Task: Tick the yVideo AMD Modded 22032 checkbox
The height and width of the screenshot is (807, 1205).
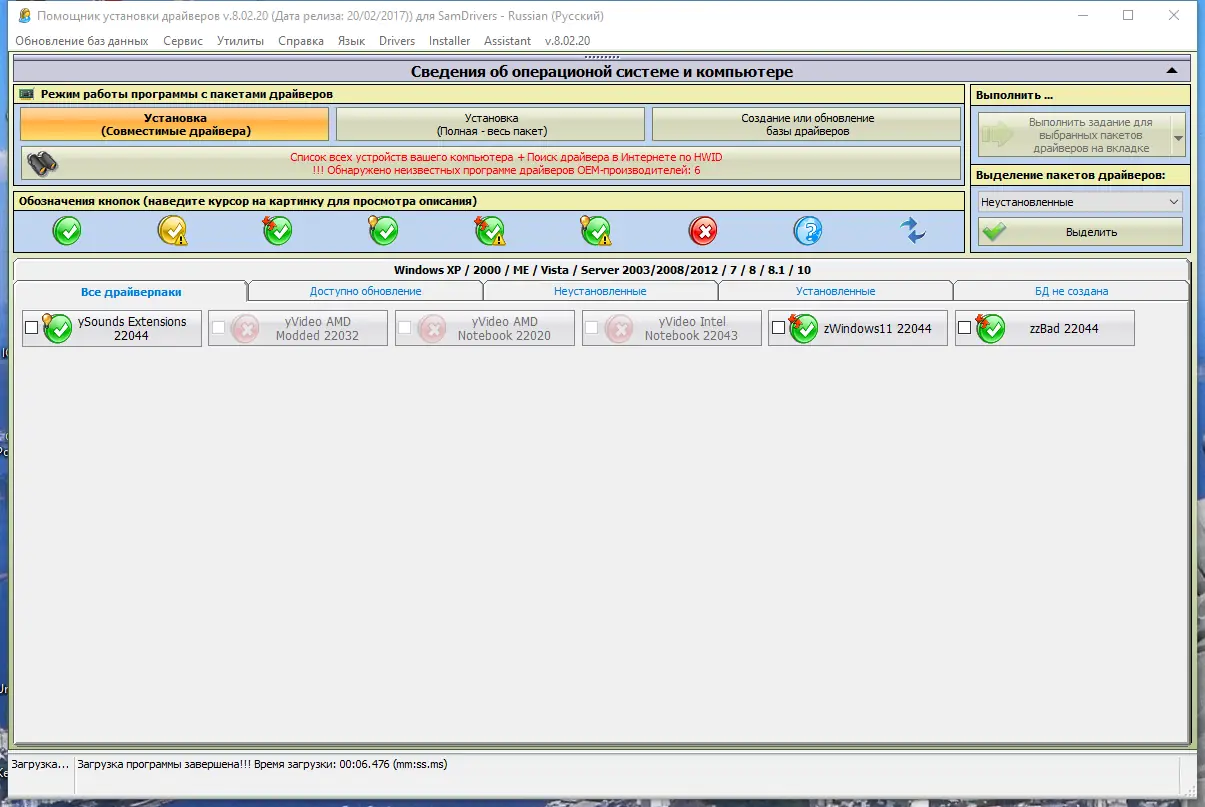Action: tap(219, 328)
